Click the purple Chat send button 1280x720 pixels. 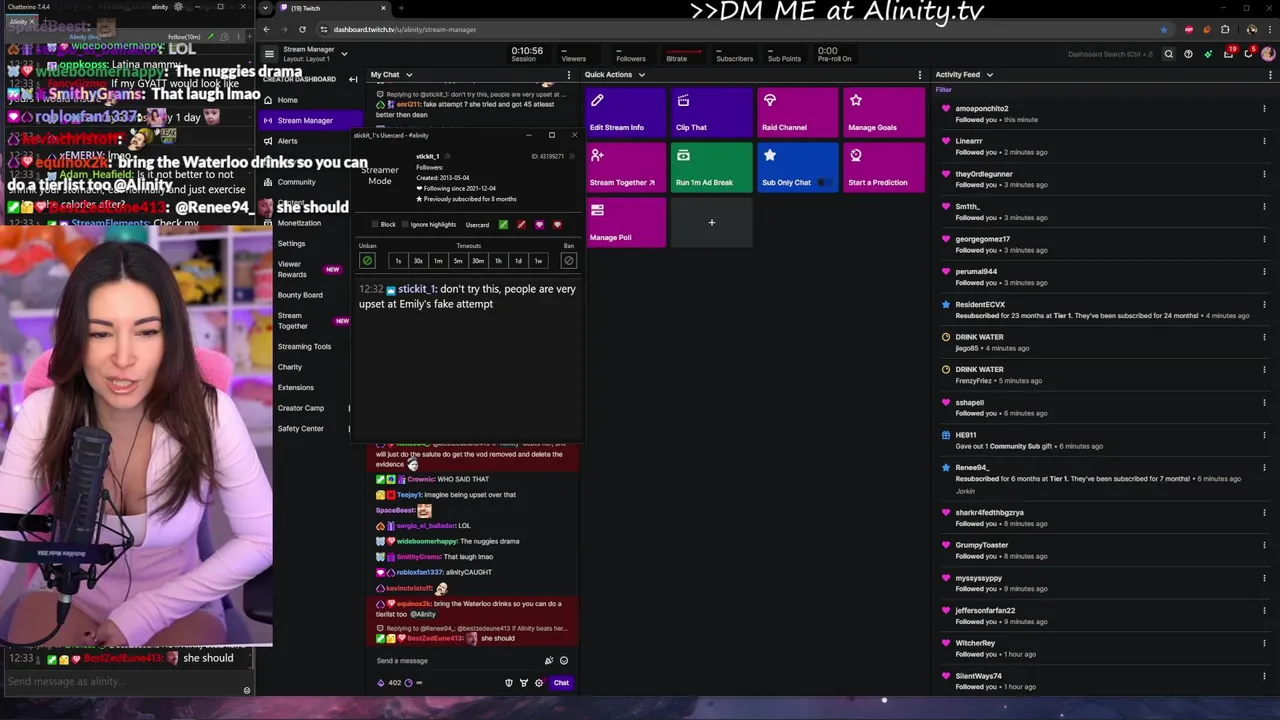561,683
